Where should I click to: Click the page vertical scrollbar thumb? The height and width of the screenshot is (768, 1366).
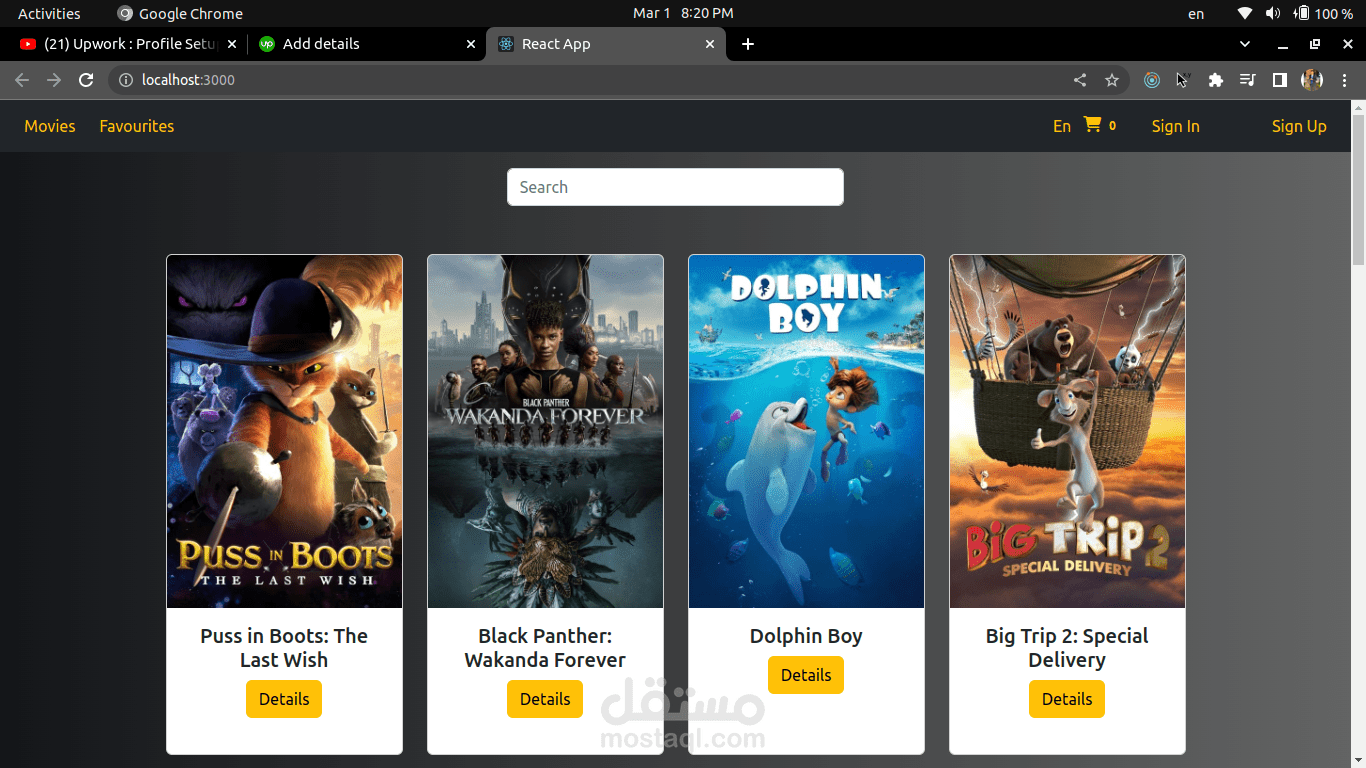tap(1358, 190)
